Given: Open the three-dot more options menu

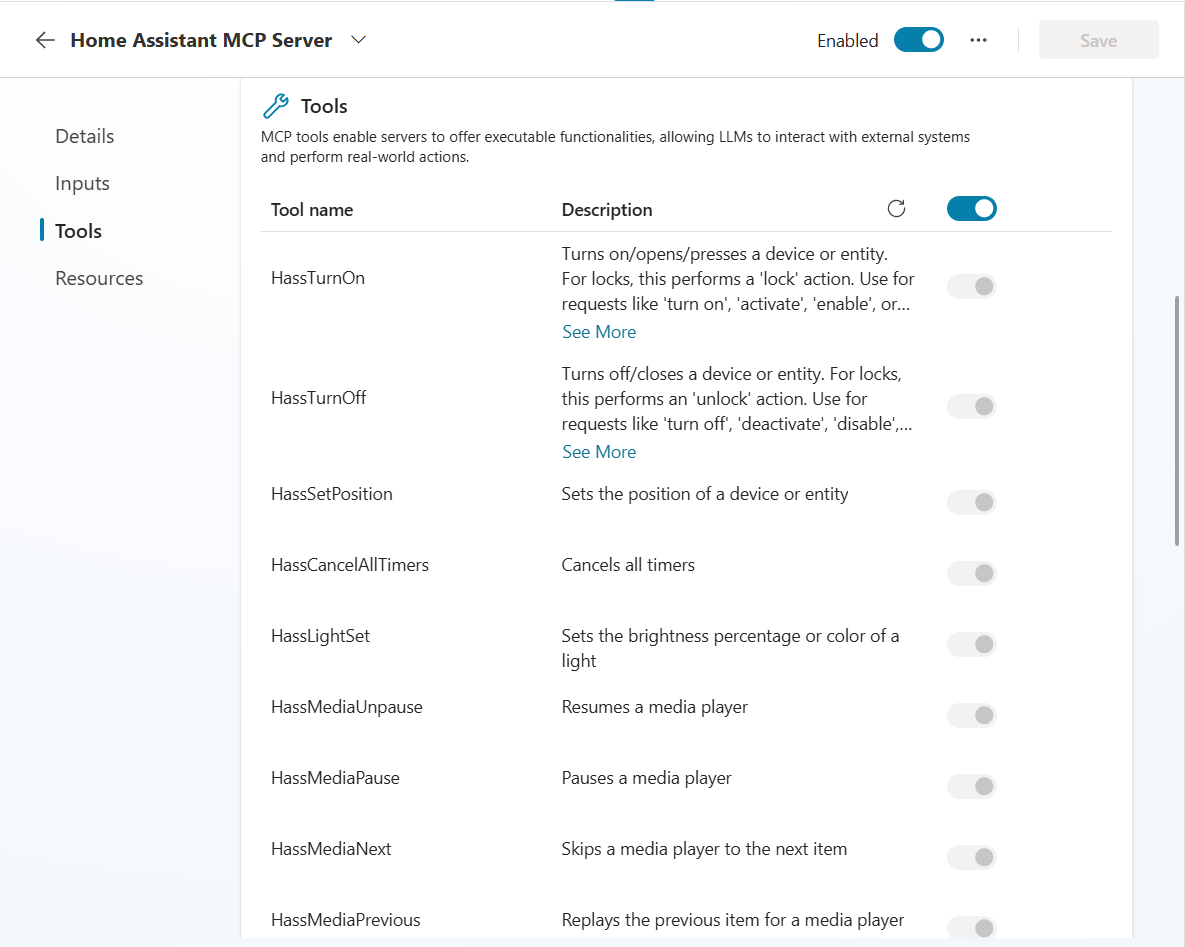Looking at the screenshot, I should pos(978,40).
